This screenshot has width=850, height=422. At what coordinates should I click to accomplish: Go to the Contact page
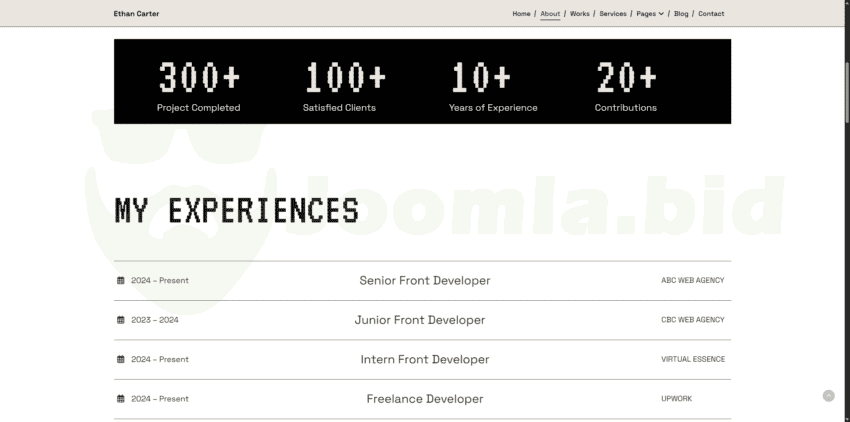(x=711, y=14)
